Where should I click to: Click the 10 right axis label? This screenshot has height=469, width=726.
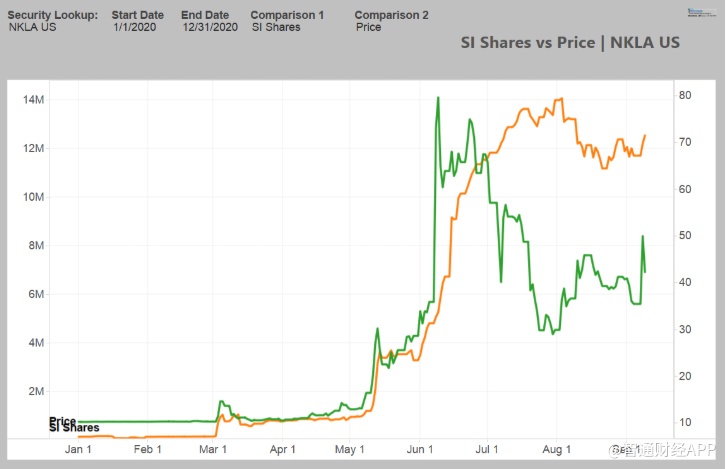pyautogui.click(x=685, y=422)
